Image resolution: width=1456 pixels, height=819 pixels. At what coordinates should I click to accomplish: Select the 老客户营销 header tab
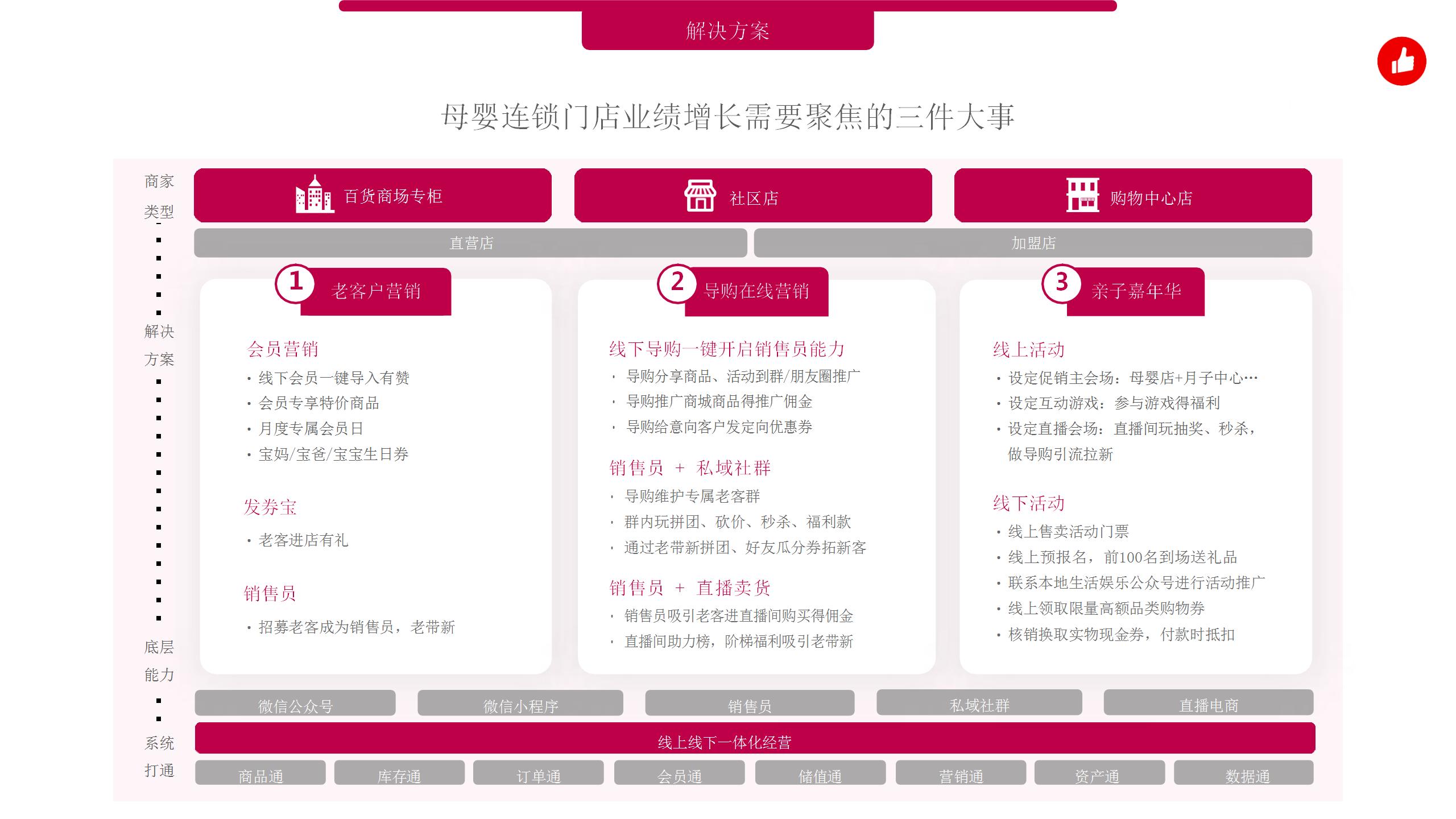(376, 292)
